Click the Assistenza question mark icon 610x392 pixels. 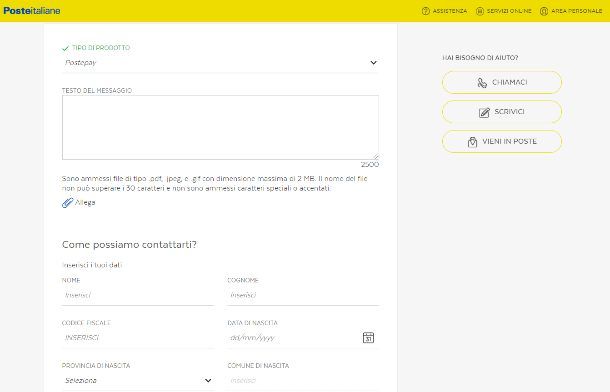[x=426, y=11]
